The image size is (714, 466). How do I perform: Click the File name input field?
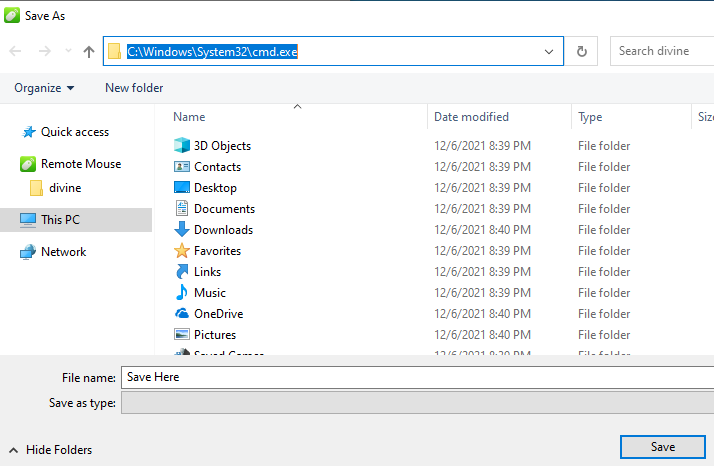(417, 377)
